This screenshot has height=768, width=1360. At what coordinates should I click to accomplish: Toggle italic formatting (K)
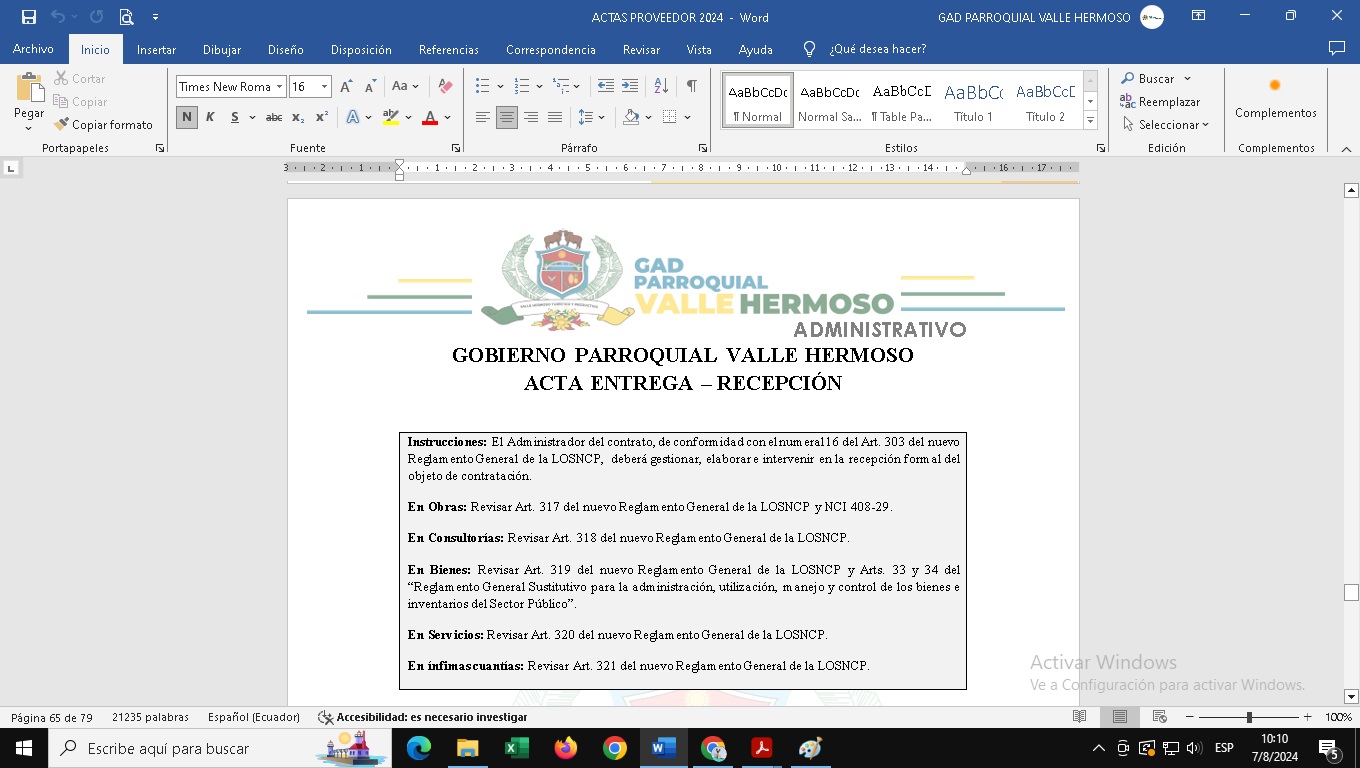(210, 118)
